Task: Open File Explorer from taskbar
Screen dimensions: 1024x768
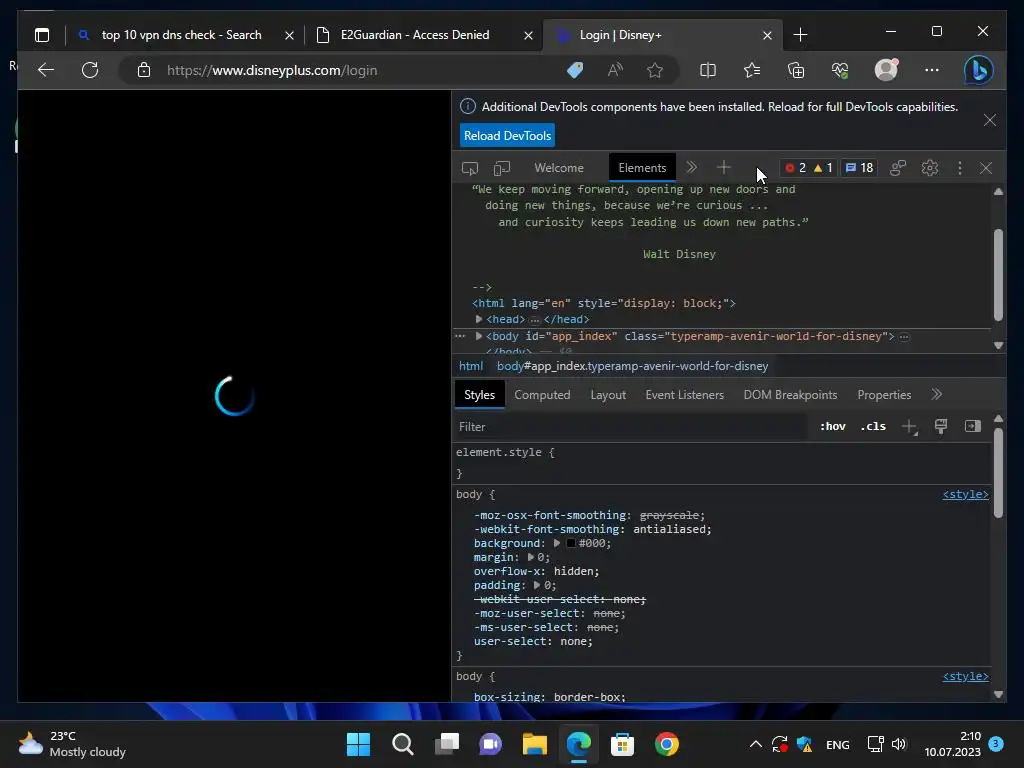Action: tap(534, 744)
